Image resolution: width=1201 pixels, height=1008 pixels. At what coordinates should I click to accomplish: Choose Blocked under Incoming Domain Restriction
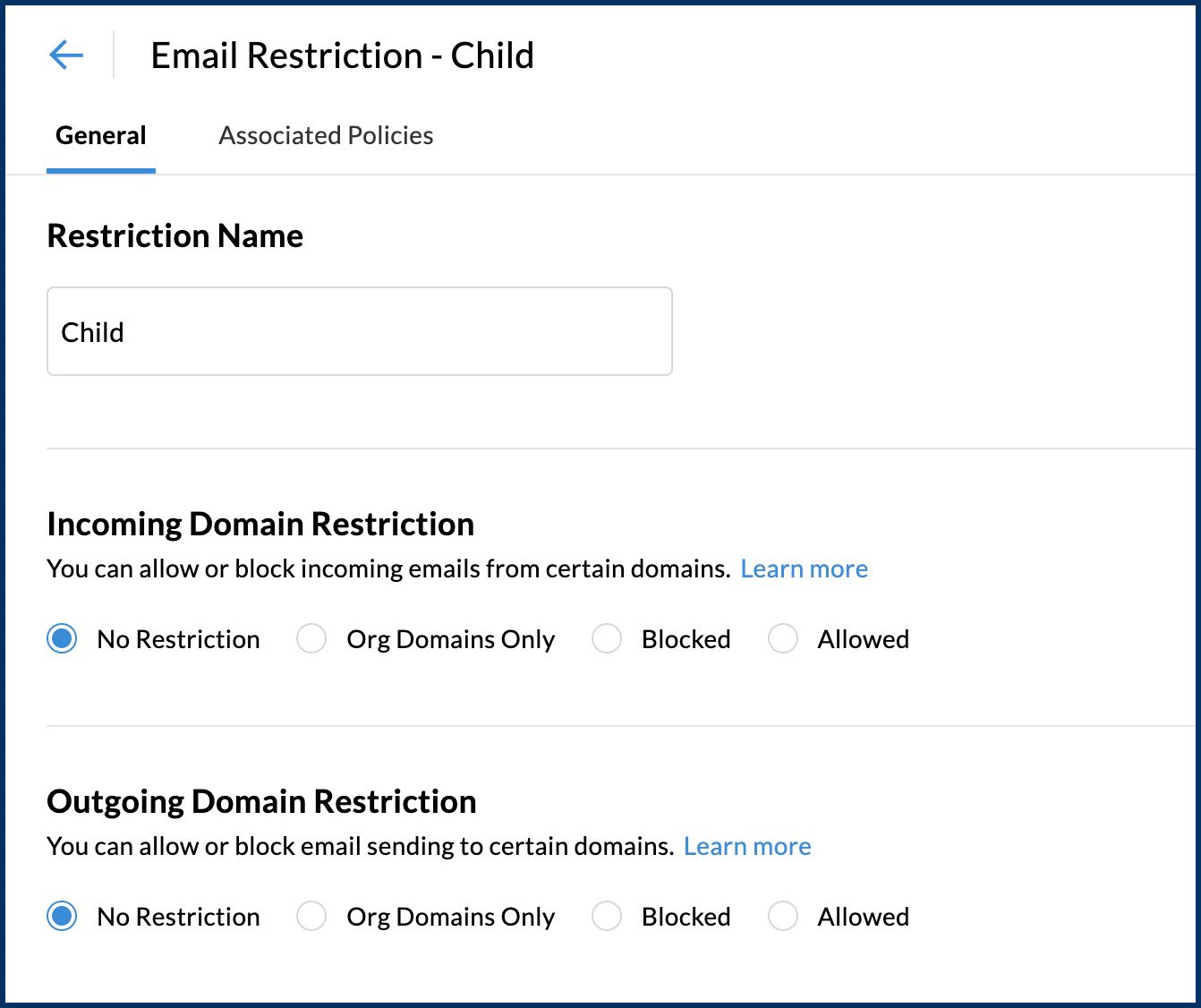tap(607, 639)
